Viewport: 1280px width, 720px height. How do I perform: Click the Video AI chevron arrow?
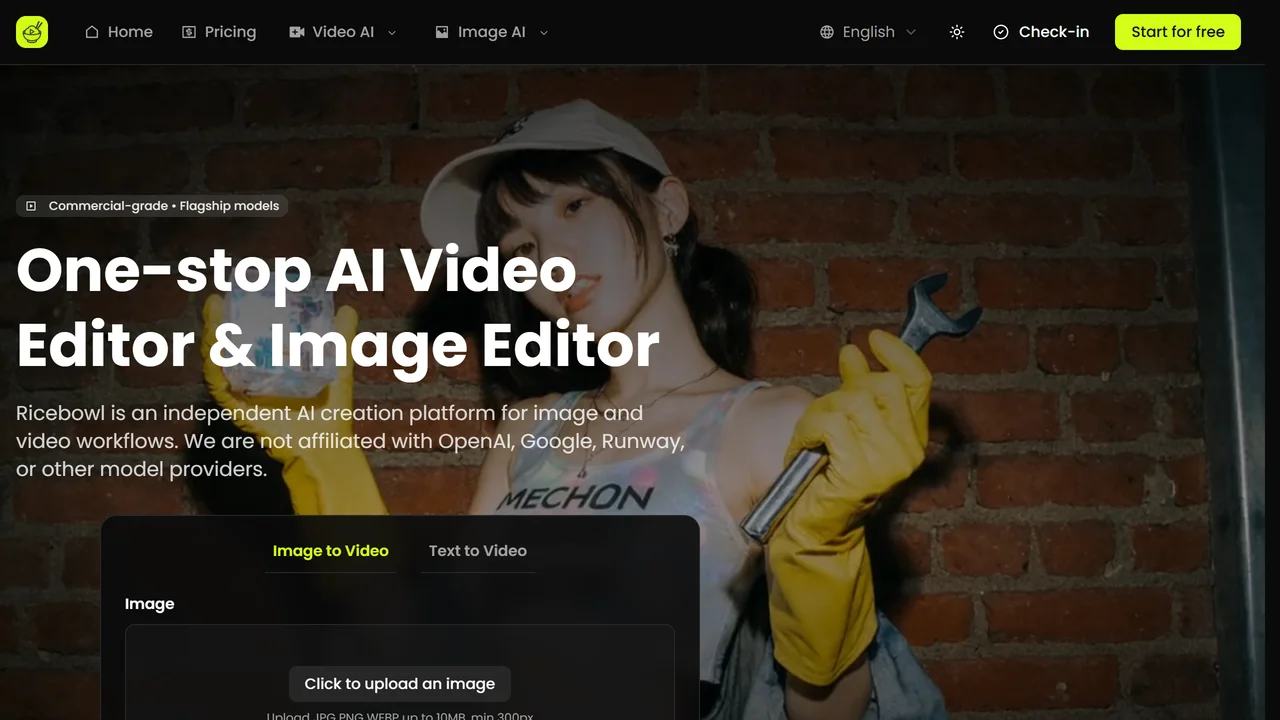coord(392,32)
